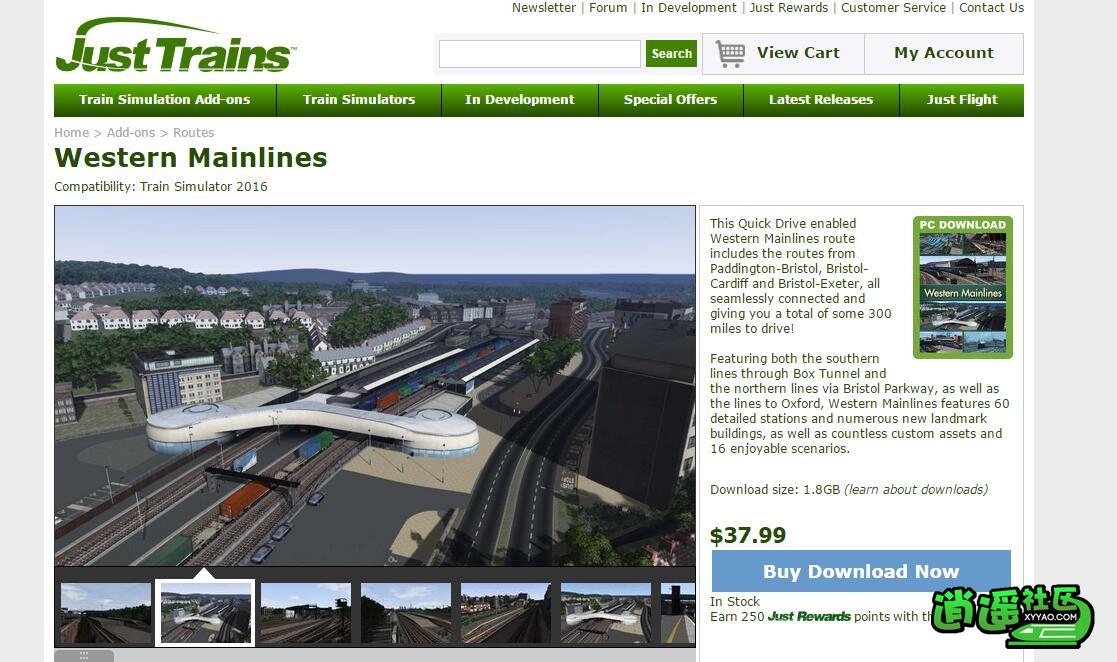Open the Newsletter link
This screenshot has height=662, width=1117.
click(544, 8)
